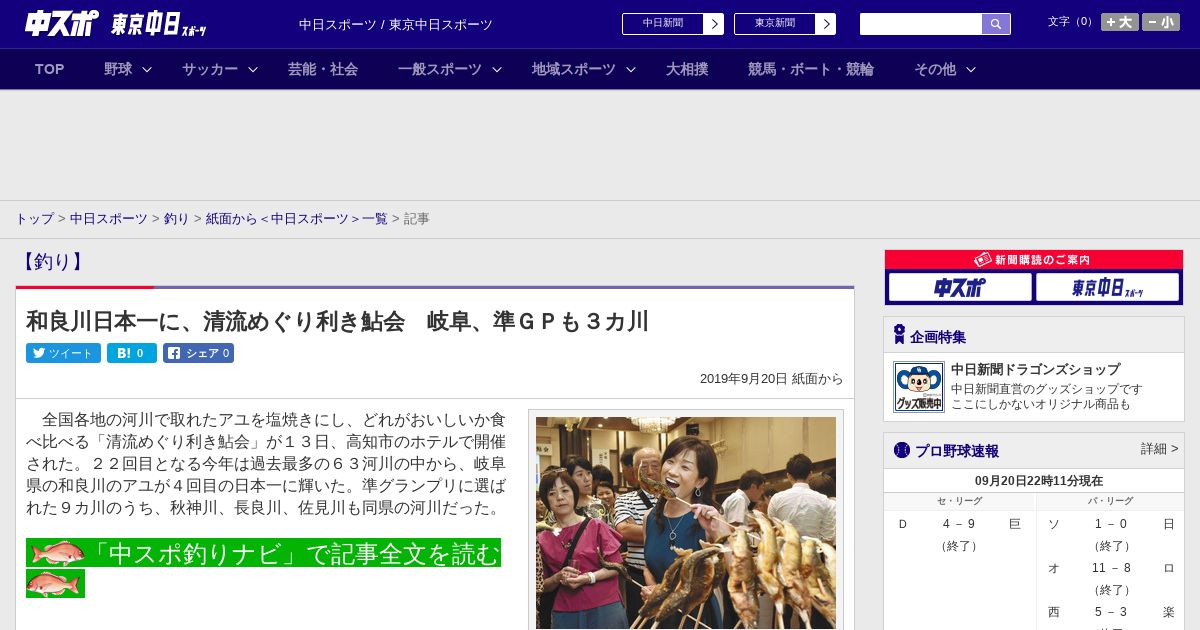Go to TOP in navigation bar

point(50,69)
